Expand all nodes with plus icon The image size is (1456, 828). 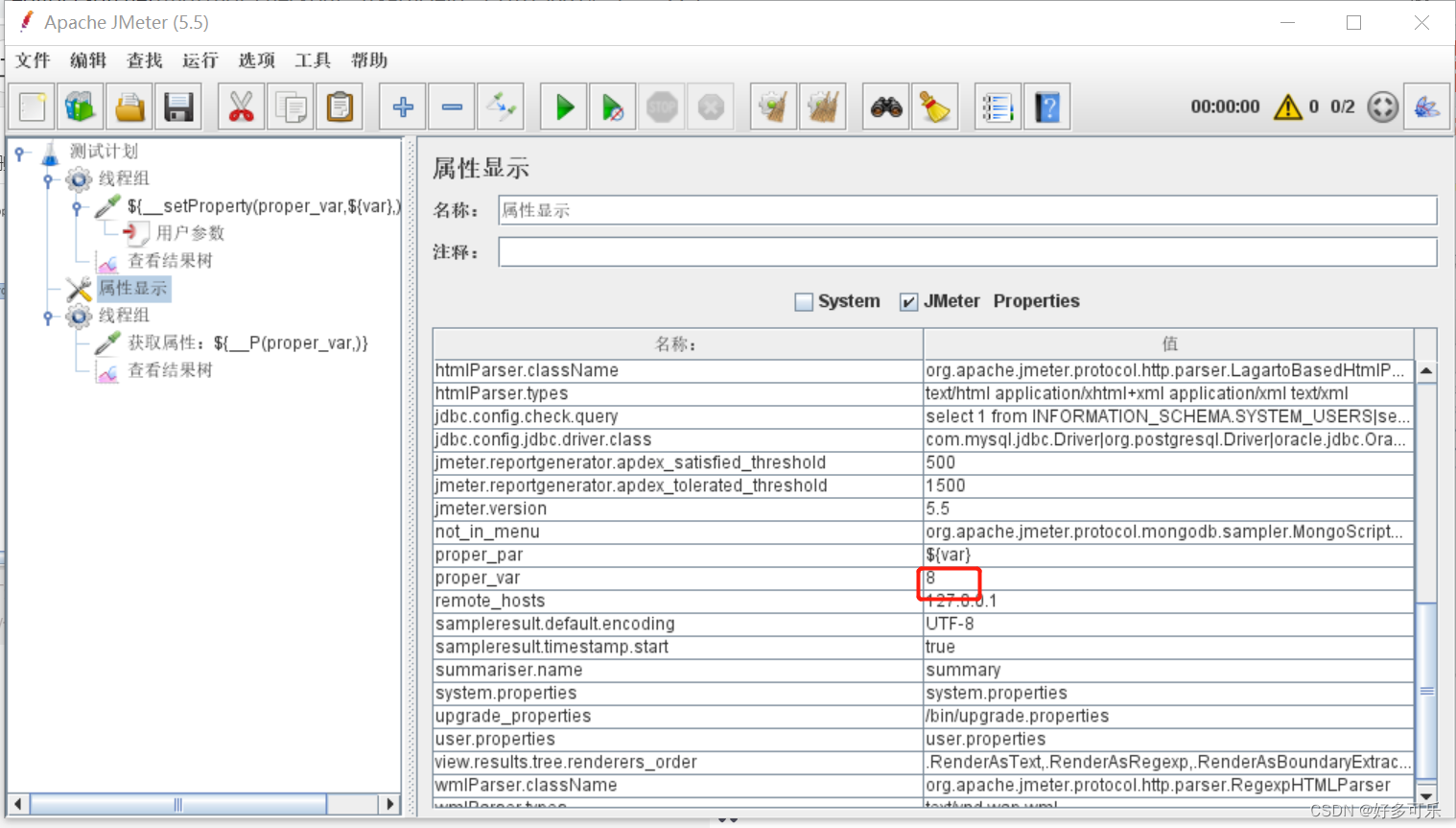coord(403,106)
